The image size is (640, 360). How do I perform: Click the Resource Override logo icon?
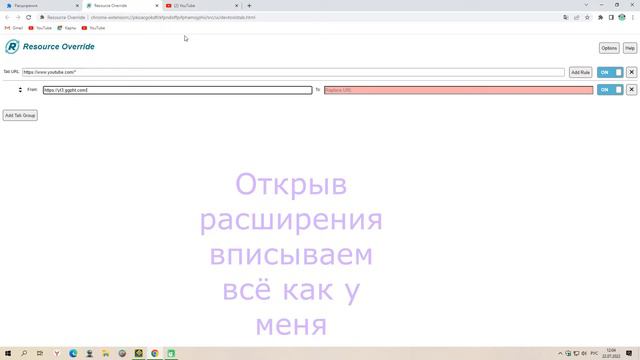pos(12,47)
